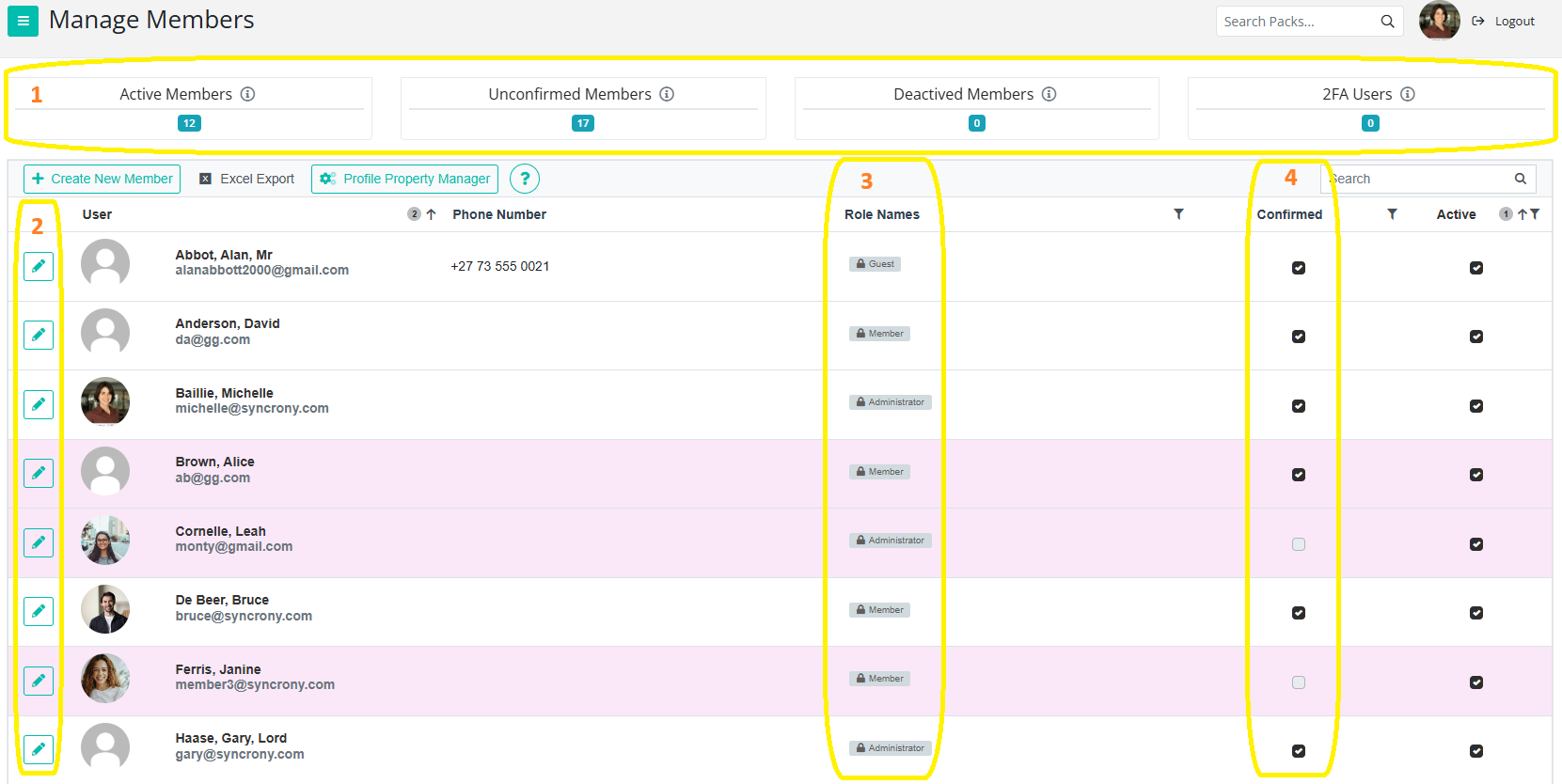Image resolution: width=1562 pixels, height=784 pixels.
Task: Sort members by Phone Number header
Action: [x=499, y=214]
